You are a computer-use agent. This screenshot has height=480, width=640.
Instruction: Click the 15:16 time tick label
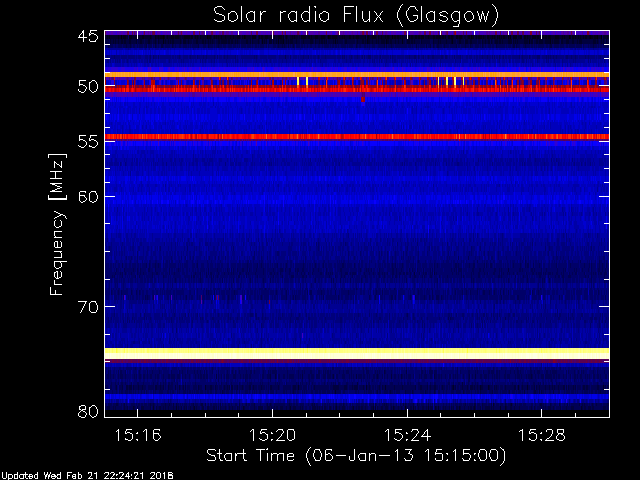(138, 435)
